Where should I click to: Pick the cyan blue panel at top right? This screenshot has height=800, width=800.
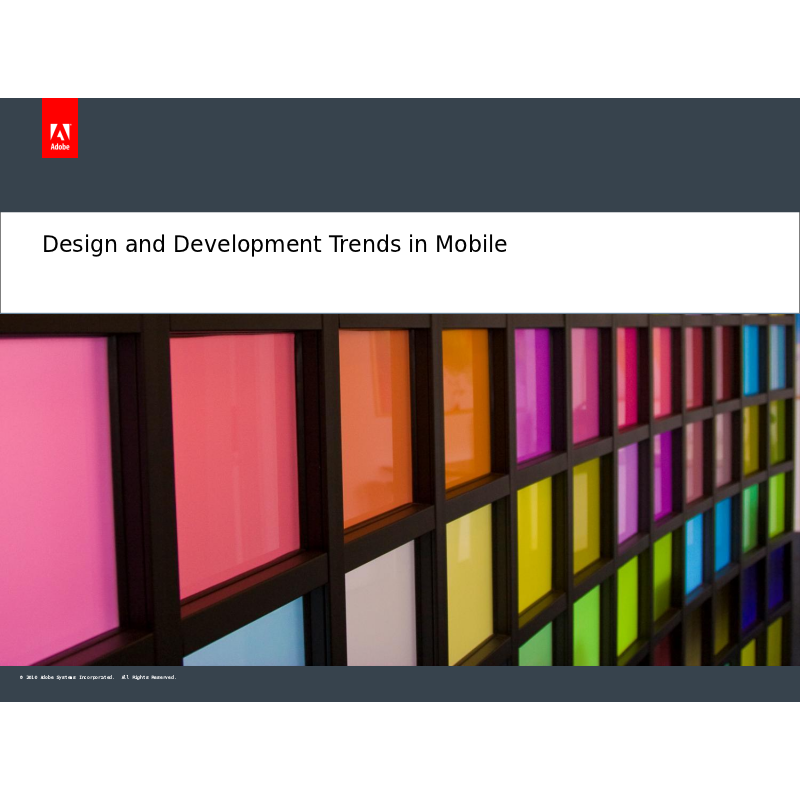pos(751,360)
